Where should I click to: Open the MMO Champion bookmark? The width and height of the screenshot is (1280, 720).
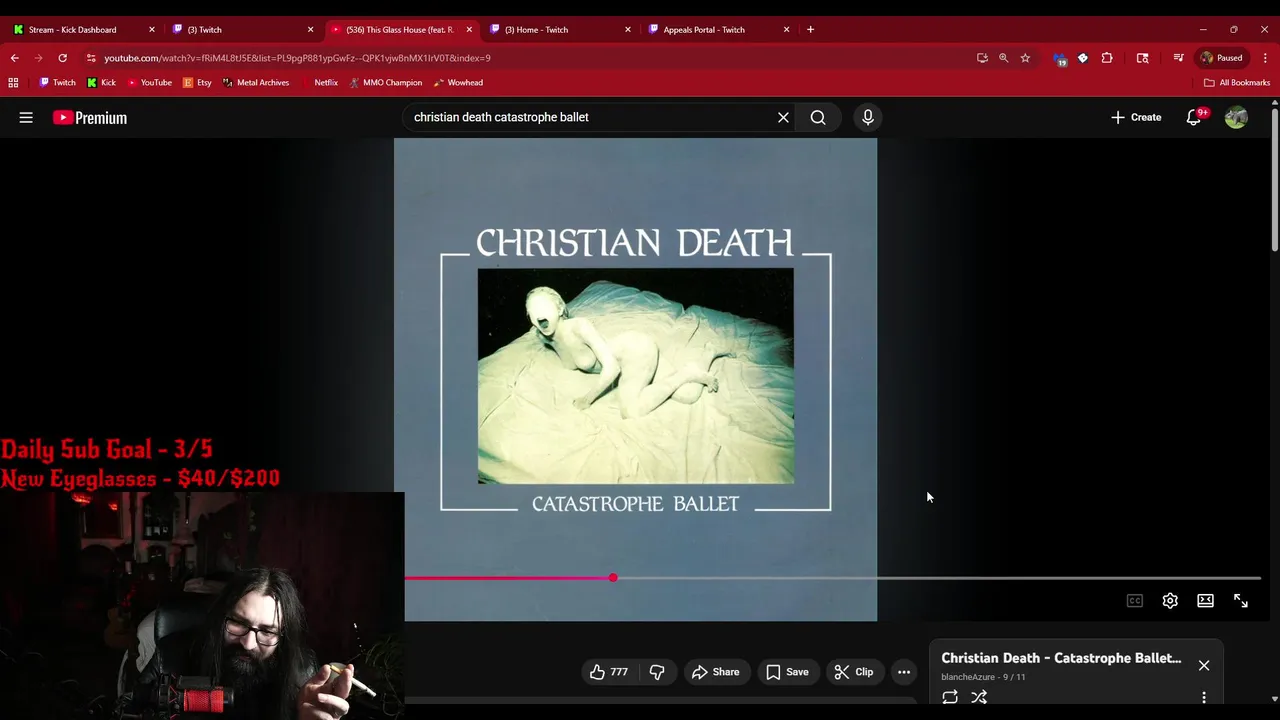pyautogui.click(x=385, y=83)
